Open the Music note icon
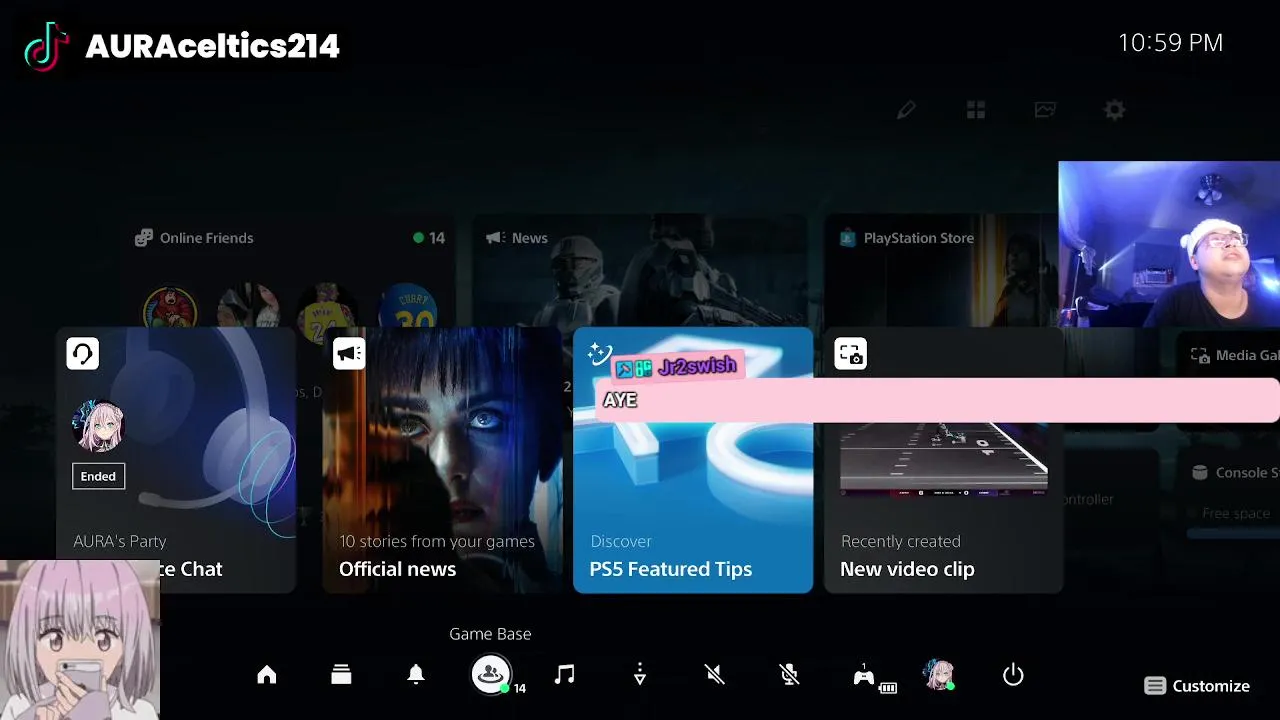The height and width of the screenshot is (720, 1280). click(565, 675)
